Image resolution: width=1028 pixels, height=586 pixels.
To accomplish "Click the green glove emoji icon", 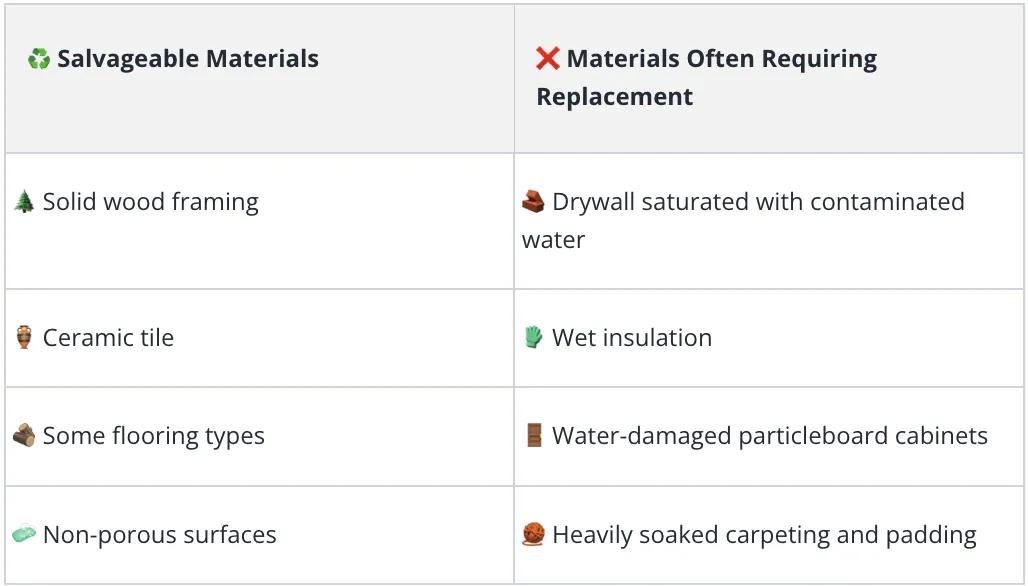I will click(x=534, y=338).
